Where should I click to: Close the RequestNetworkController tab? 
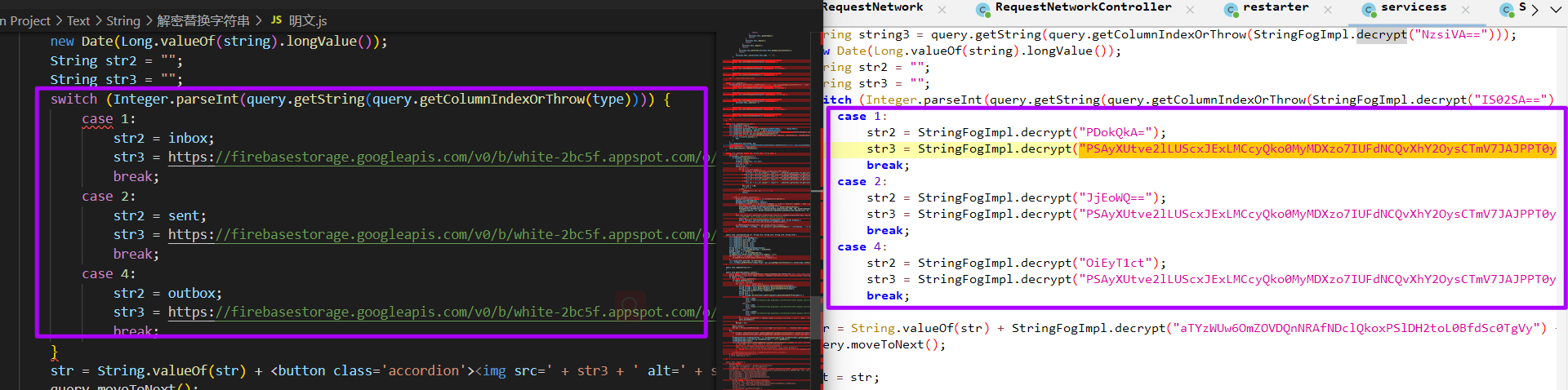pyautogui.click(x=1190, y=10)
